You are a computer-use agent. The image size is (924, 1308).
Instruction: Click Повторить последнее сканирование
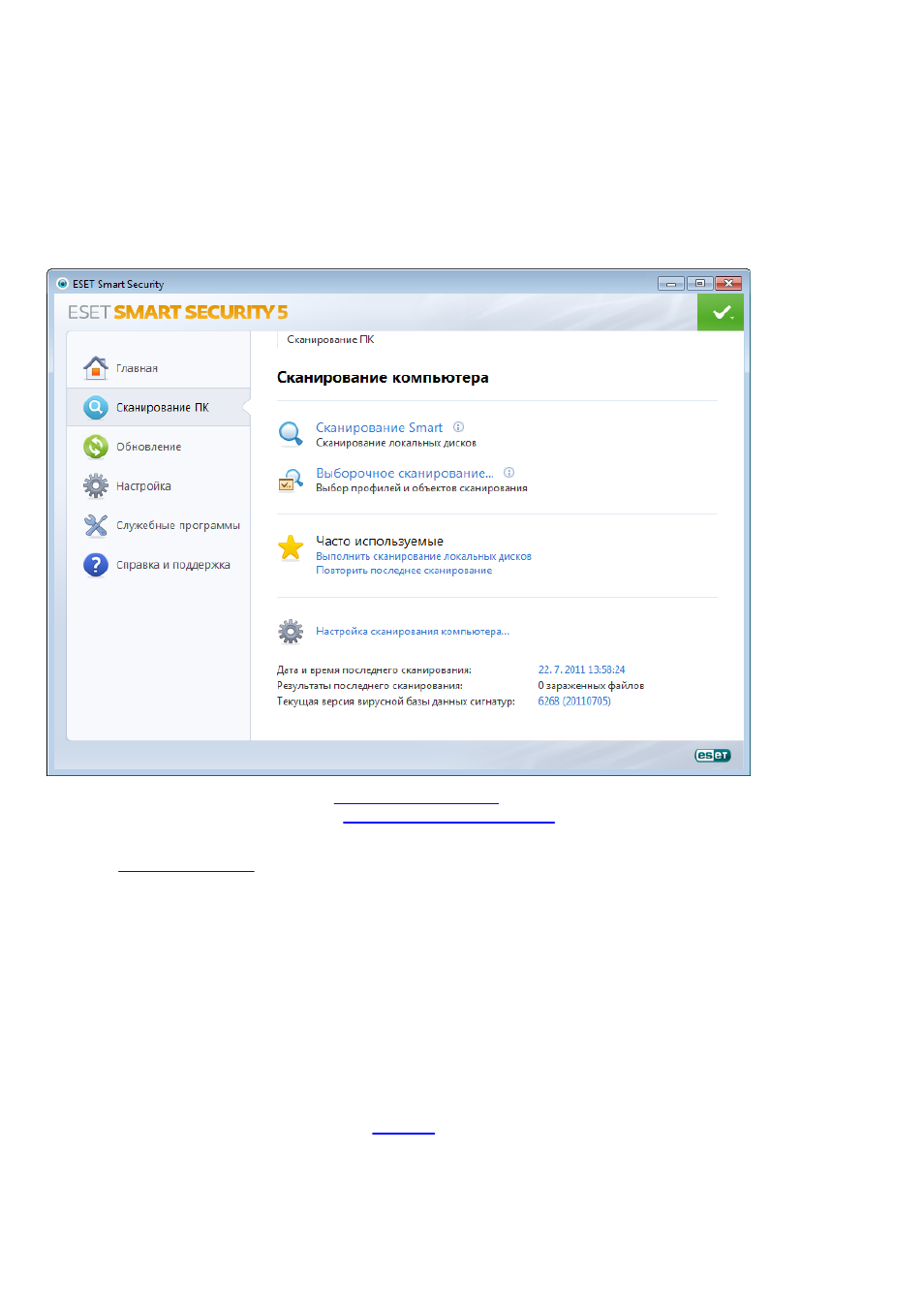point(404,571)
